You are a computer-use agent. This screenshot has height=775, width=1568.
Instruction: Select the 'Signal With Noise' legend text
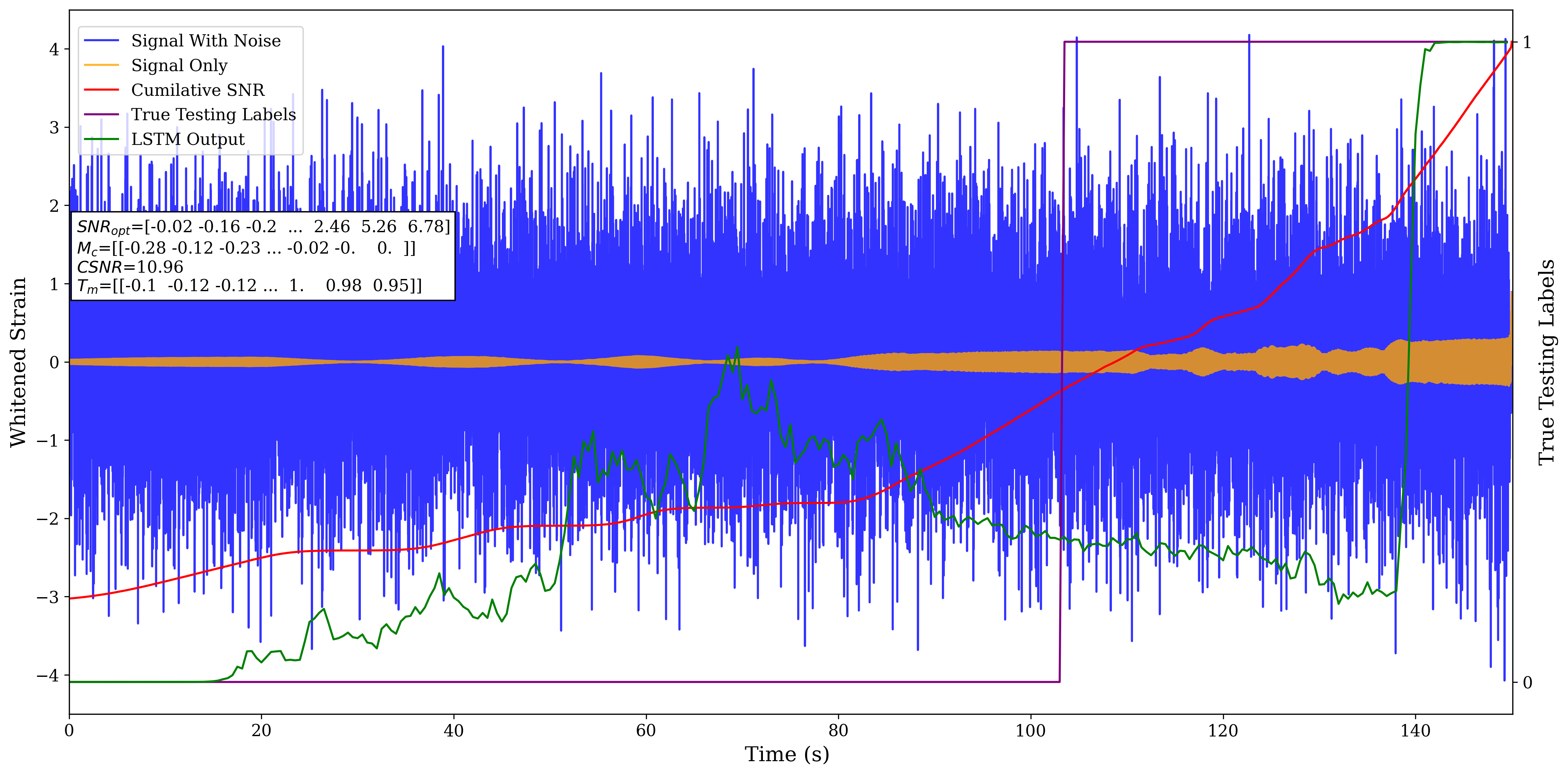coord(206,41)
